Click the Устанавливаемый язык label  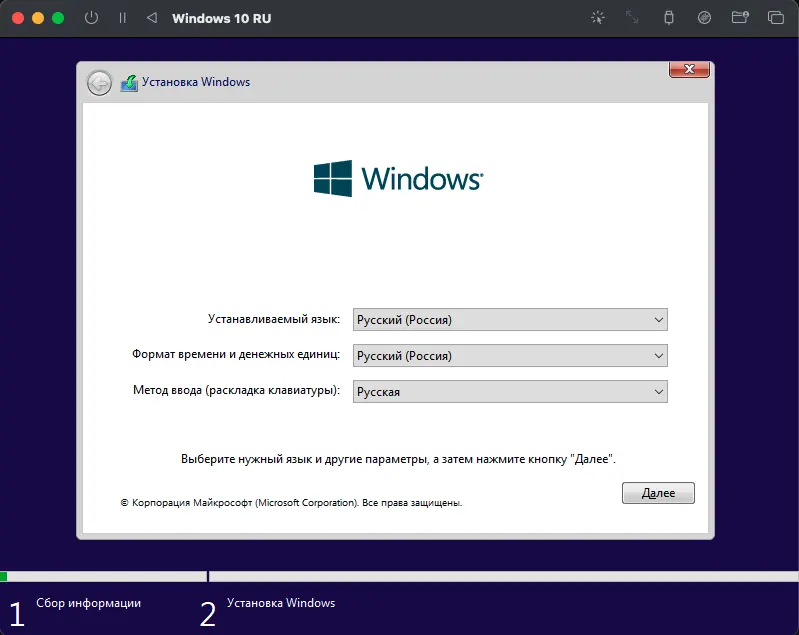point(274,320)
